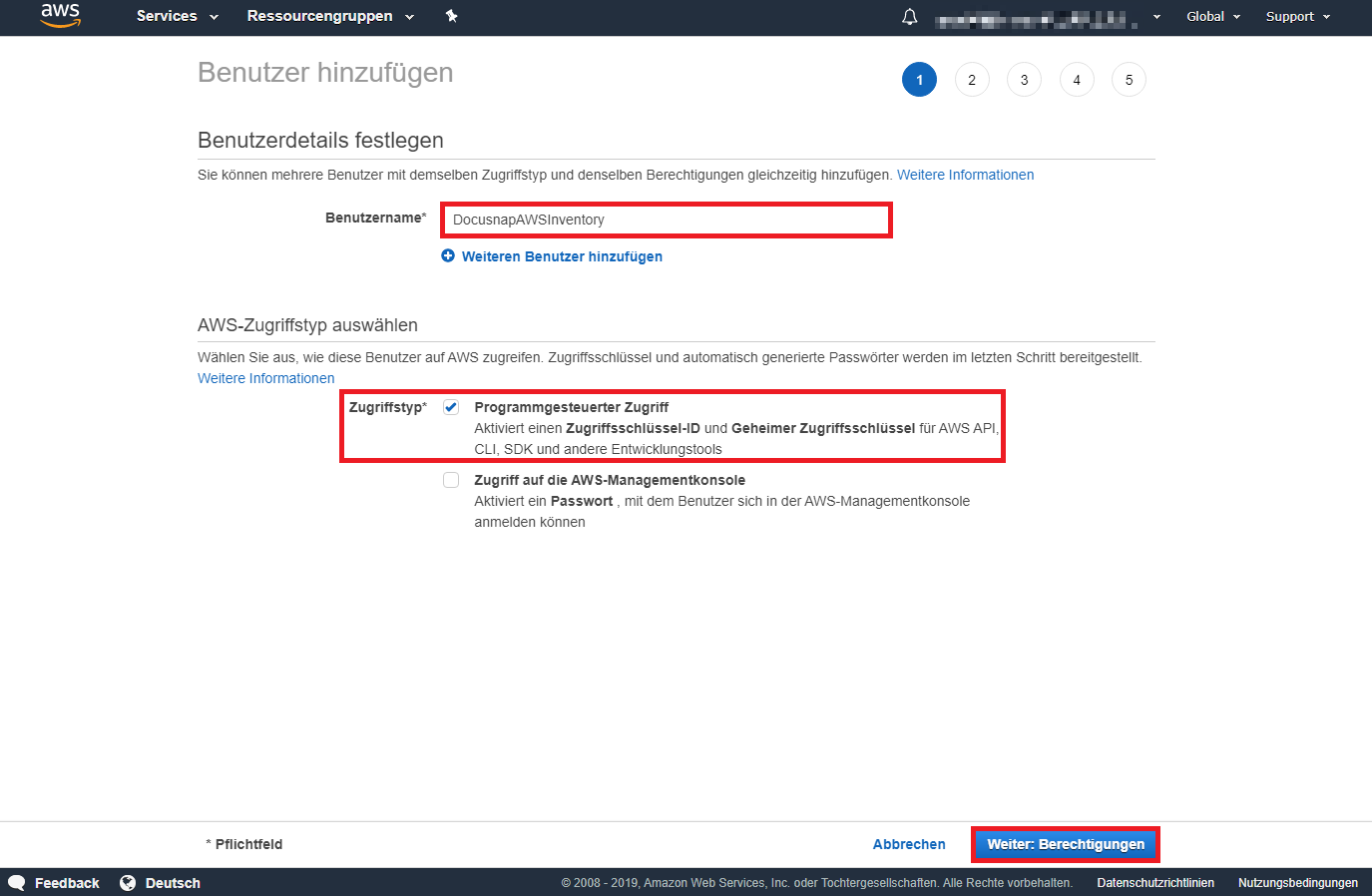Open notifications bell

[910, 16]
